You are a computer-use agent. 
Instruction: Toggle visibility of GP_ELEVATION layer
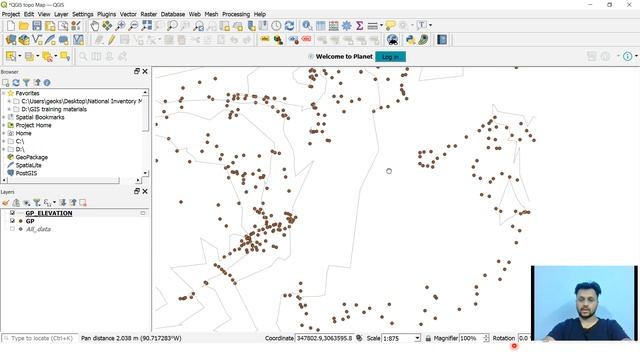(x=12, y=213)
